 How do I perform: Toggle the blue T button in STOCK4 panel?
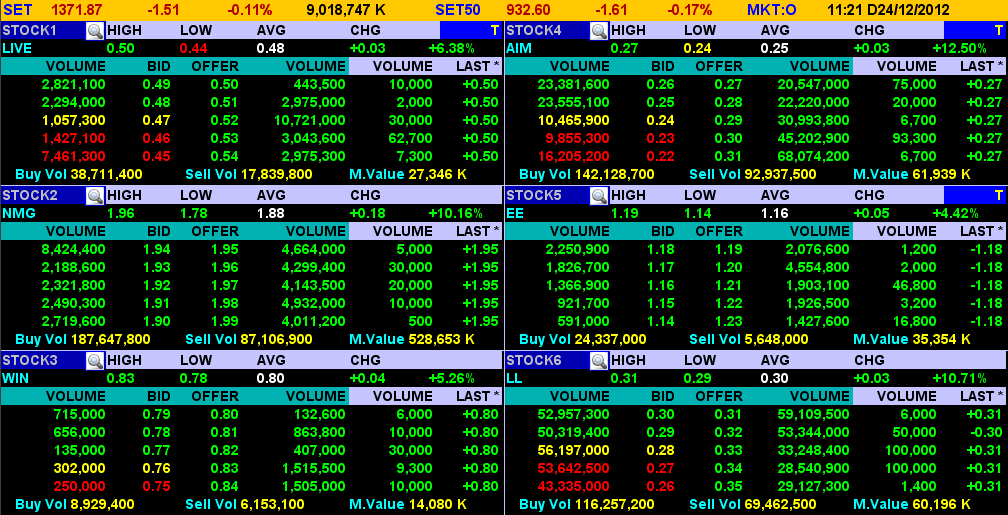[975, 30]
